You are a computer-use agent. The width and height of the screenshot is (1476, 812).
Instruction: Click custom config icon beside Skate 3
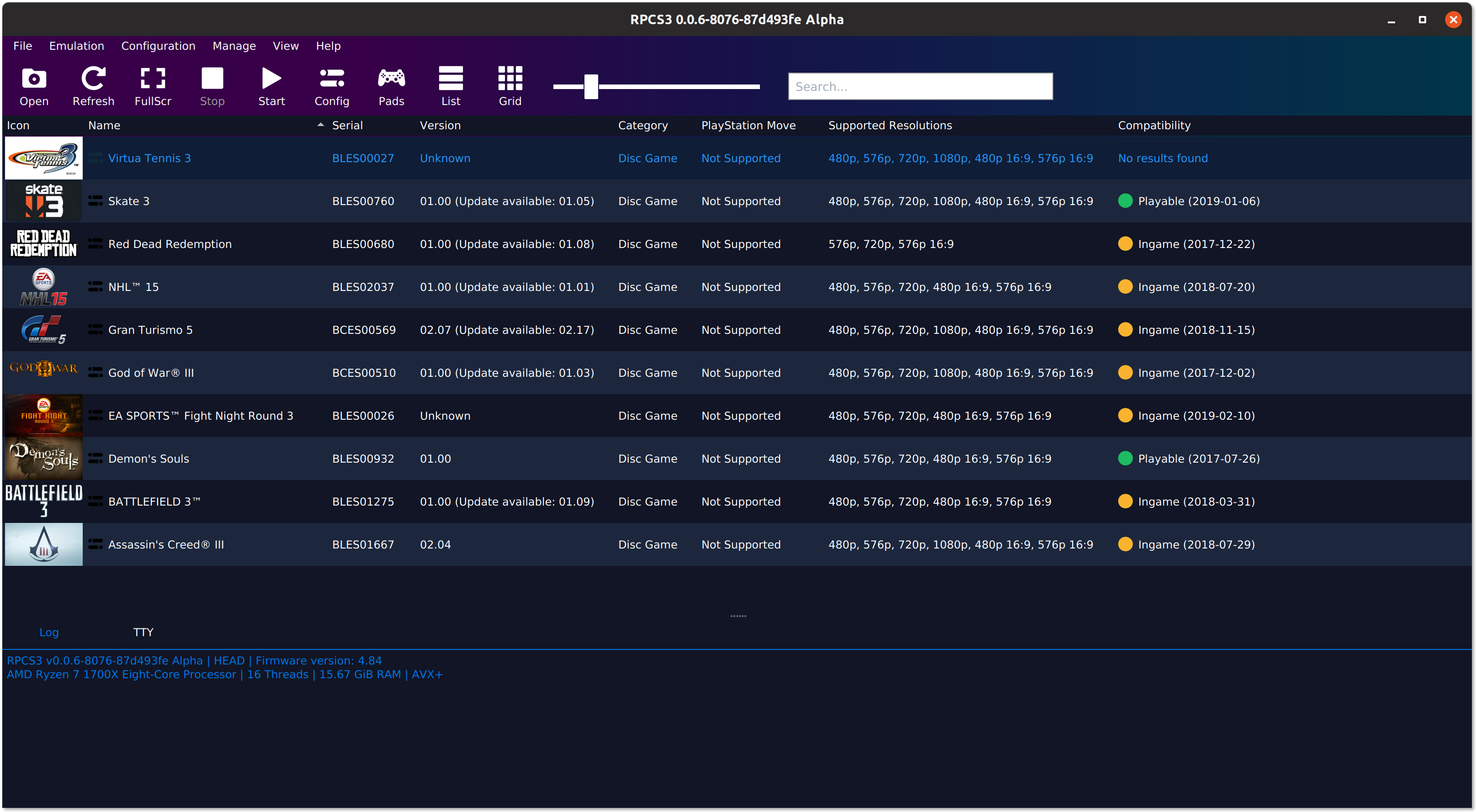pyautogui.click(x=95, y=201)
